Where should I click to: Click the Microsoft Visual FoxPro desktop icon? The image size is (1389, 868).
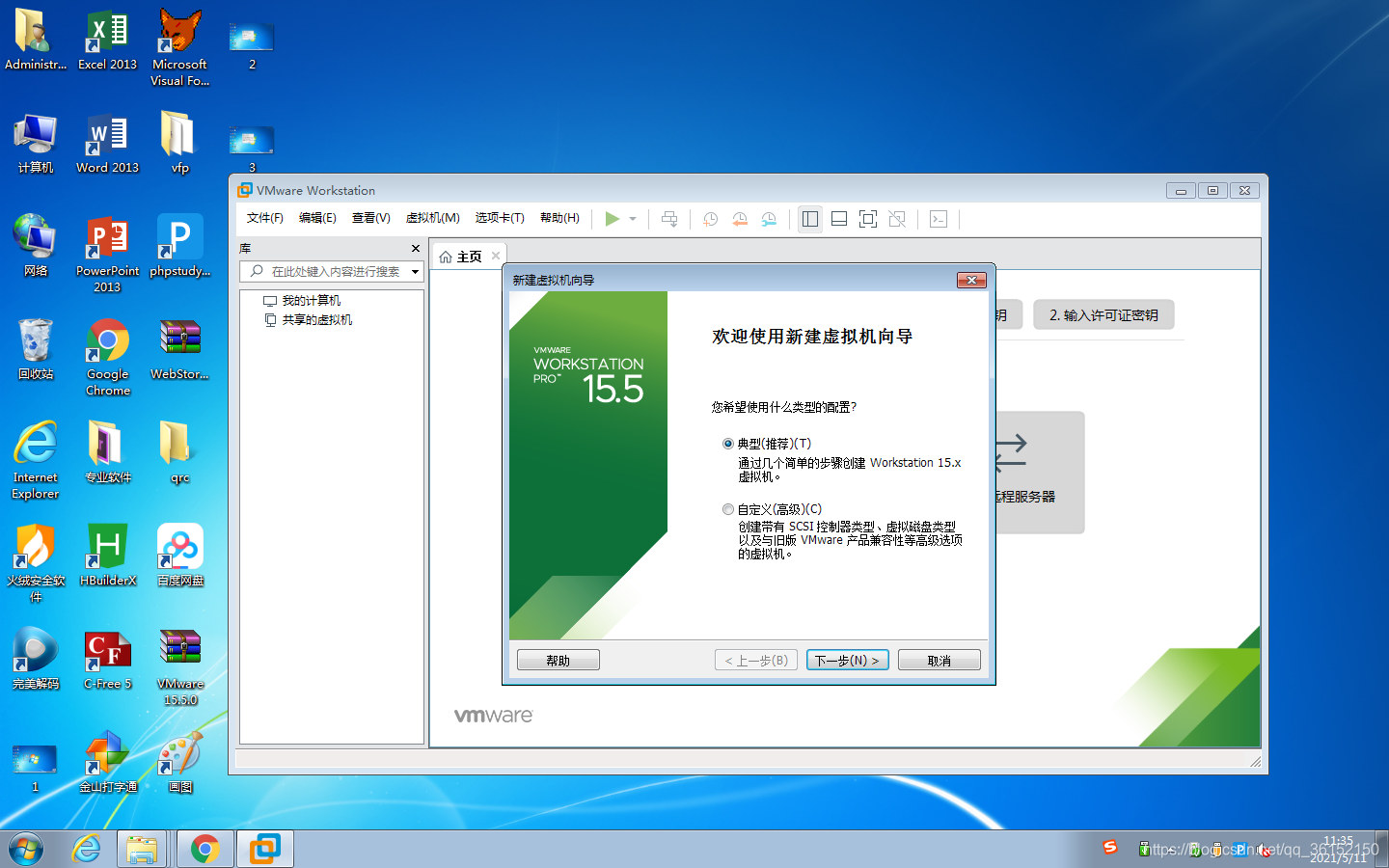click(x=179, y=47)
